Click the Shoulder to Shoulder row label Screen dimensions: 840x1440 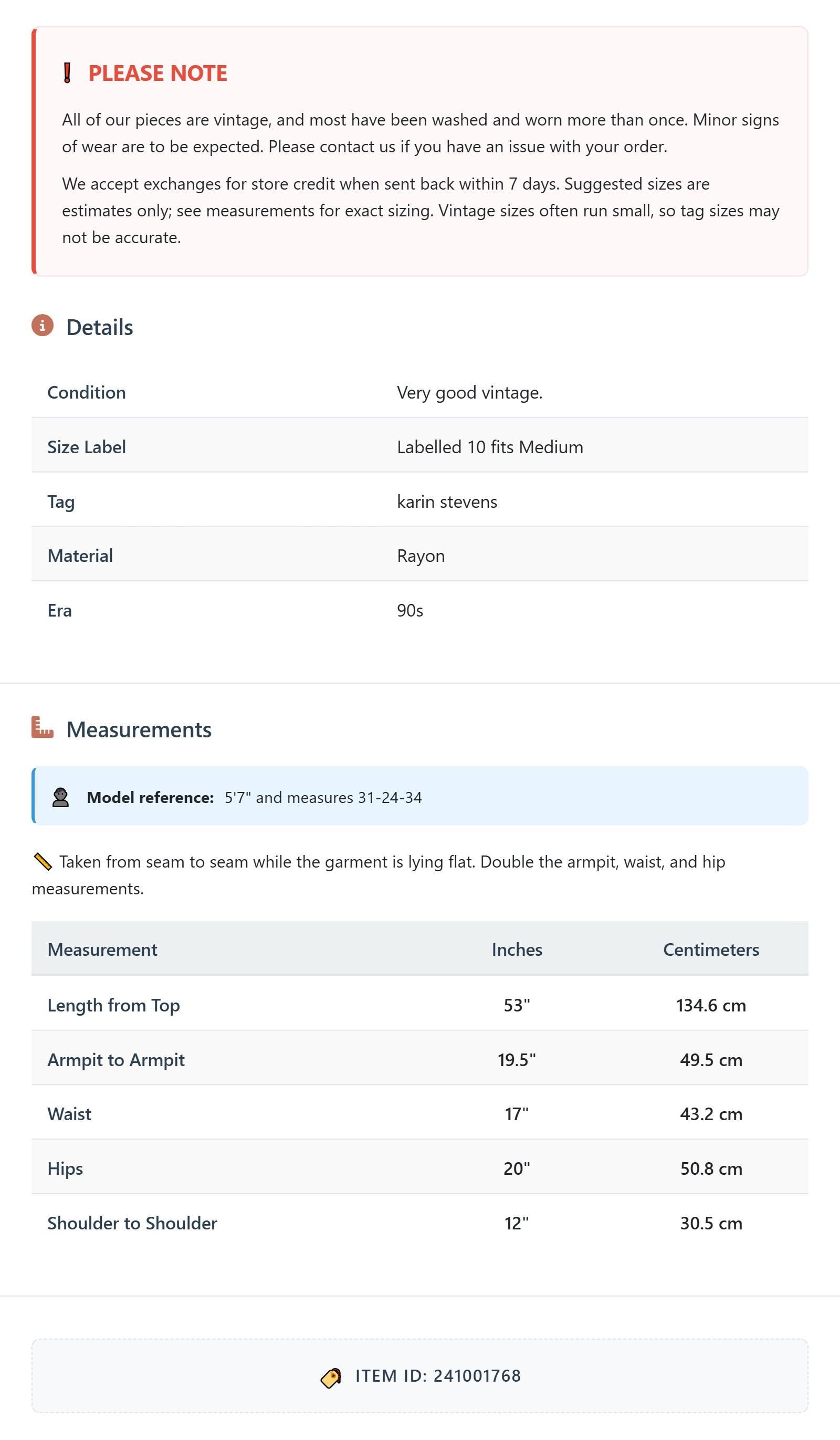(x=133, y=1224)
